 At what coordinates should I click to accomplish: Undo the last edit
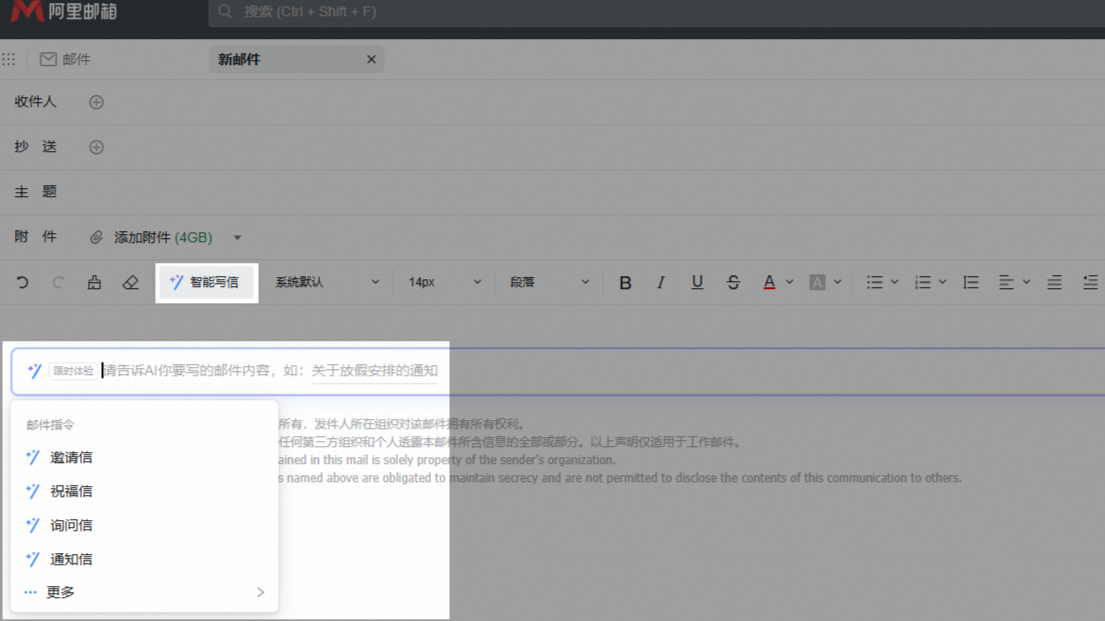click(x=23, y=282)
